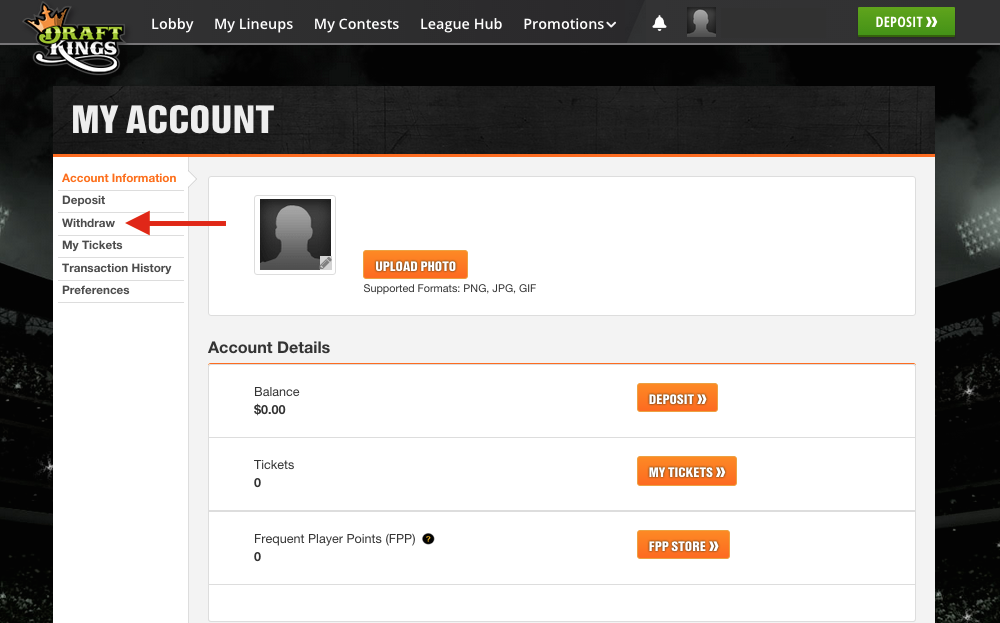
Task: Click the DraftKings logo
Action: pyautogui.click(x=75, y=38)
